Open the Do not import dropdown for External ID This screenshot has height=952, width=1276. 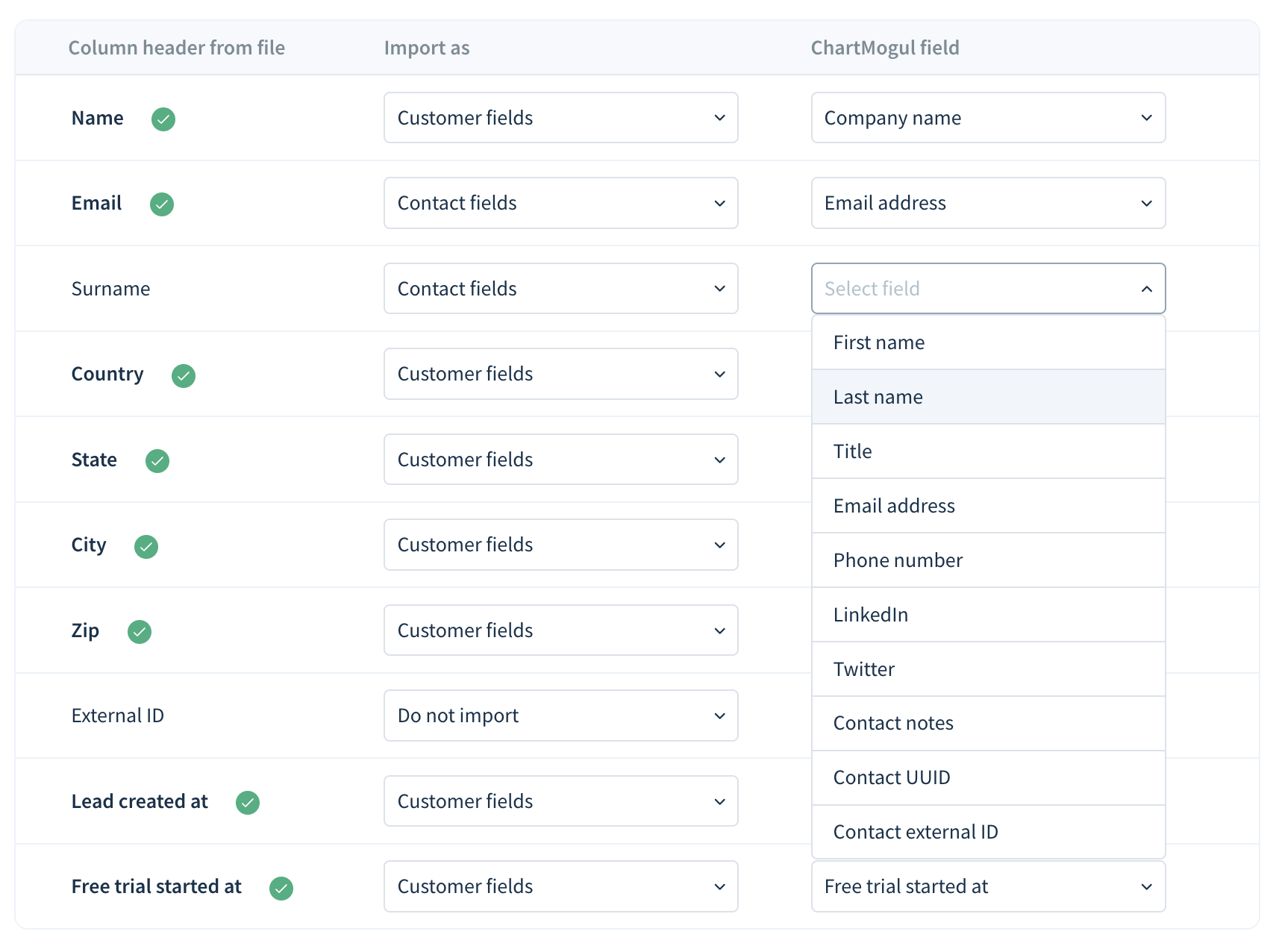(x=560, y=715)
